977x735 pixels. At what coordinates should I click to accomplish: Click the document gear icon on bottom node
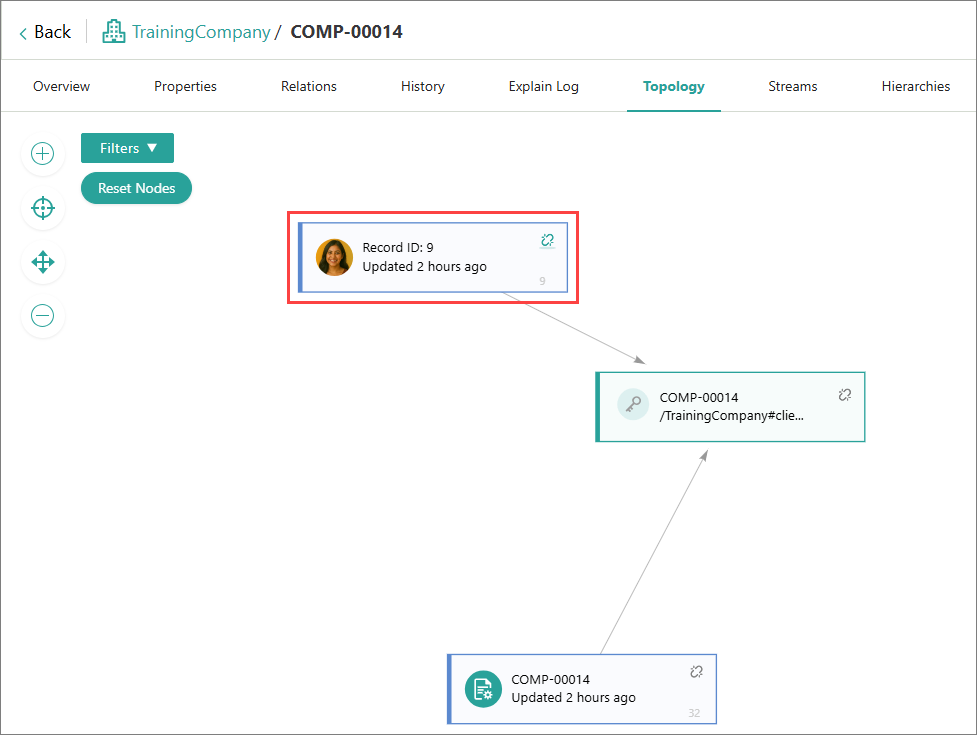pyautogui.click(x=483, y=689)
